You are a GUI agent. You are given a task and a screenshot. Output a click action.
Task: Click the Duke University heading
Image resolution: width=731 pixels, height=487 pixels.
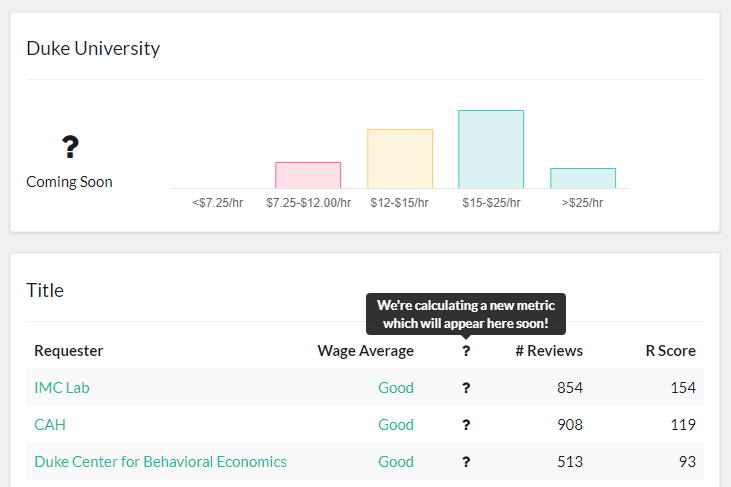click(93, 48)
